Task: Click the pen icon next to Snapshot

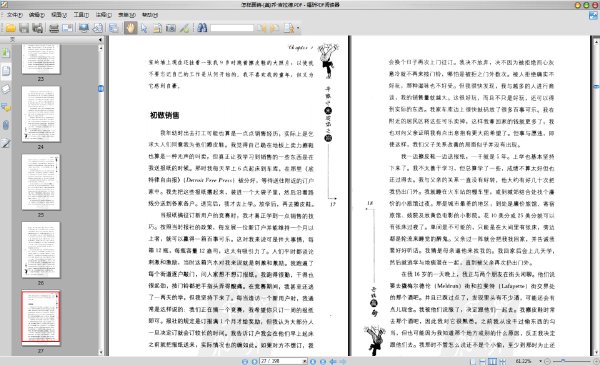Action: tap(184, 28)
